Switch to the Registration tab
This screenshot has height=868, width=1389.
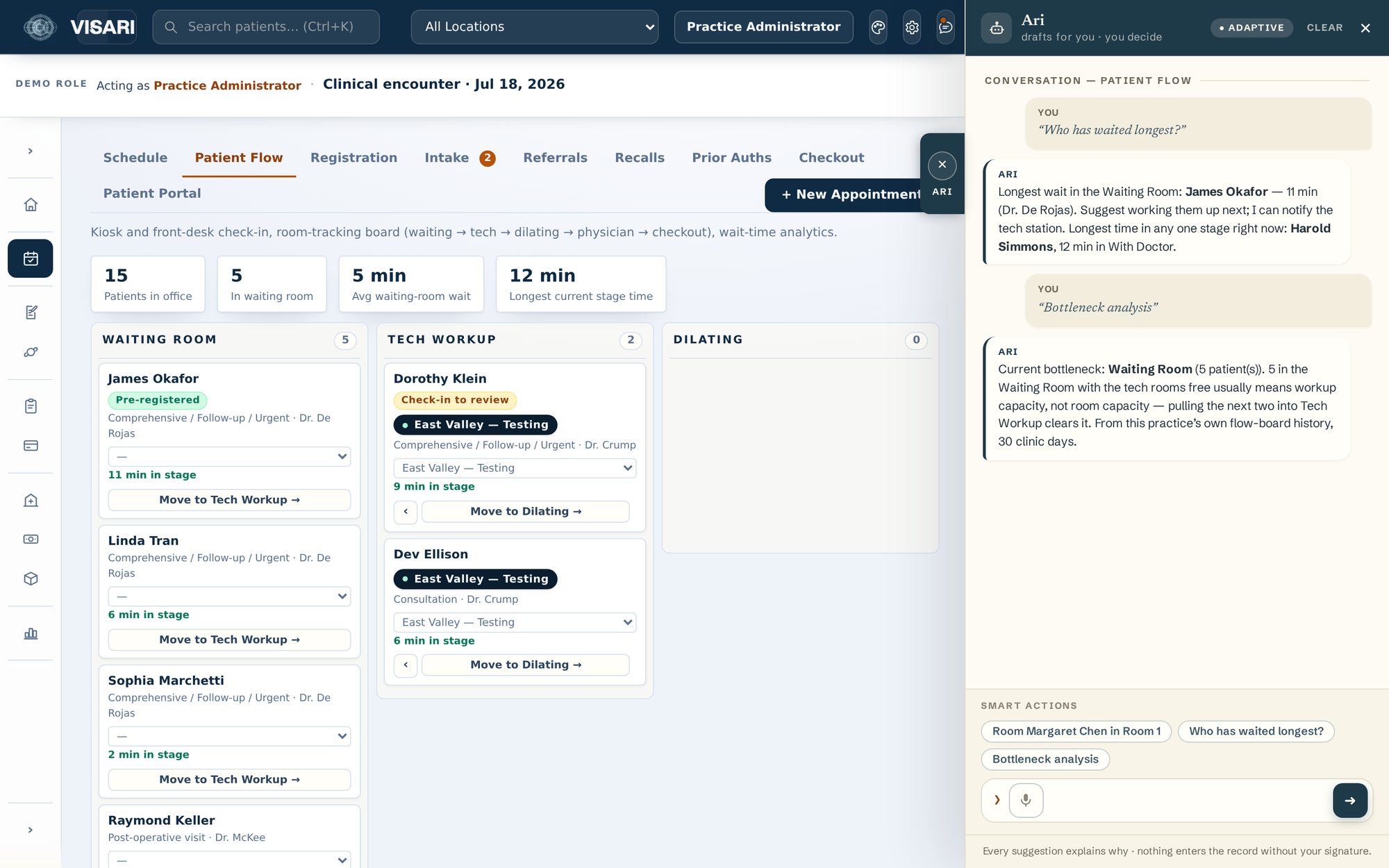pos(354,158)
